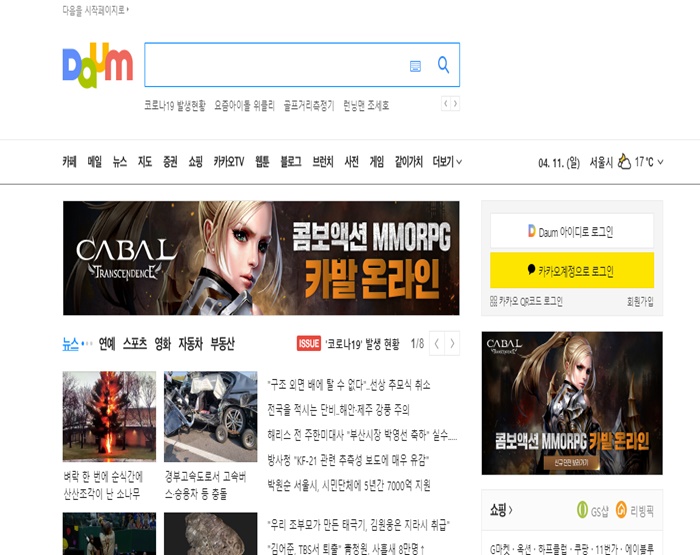700x555 pixels.
Task: Open the 쇼핑 menu item in top navigation
Action: coord(195,162)
